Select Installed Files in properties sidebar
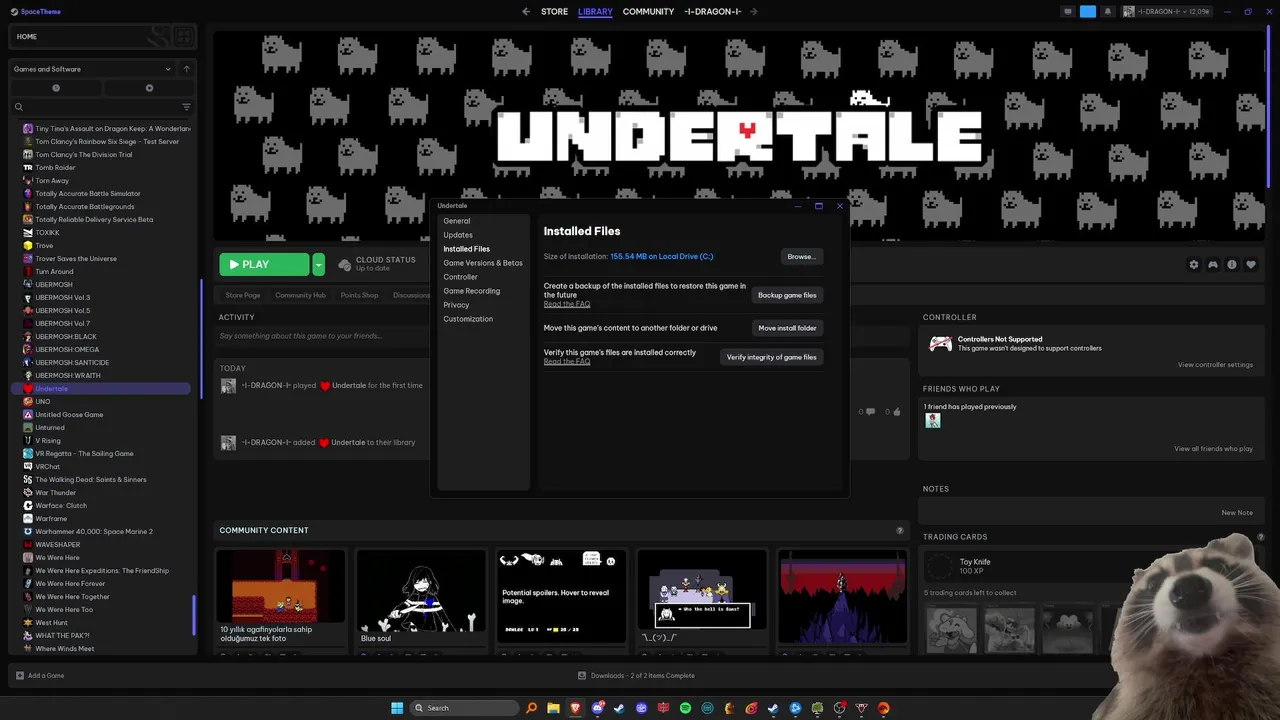 click(467, 249)
